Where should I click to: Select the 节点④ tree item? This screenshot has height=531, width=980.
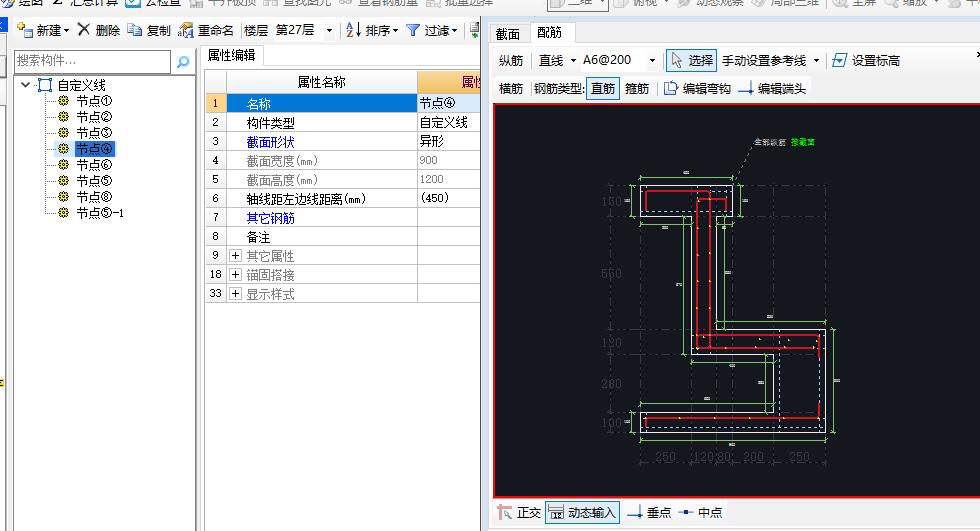pos(94,149)
